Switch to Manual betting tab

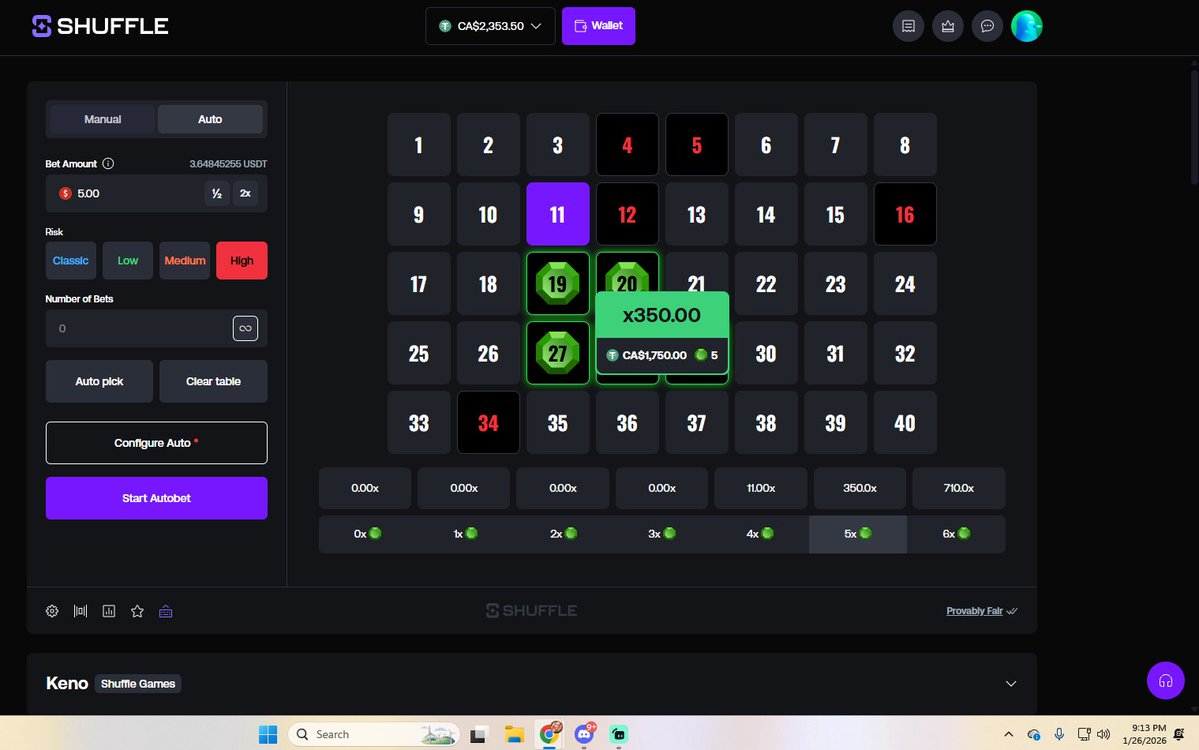[x=102, y=119]
